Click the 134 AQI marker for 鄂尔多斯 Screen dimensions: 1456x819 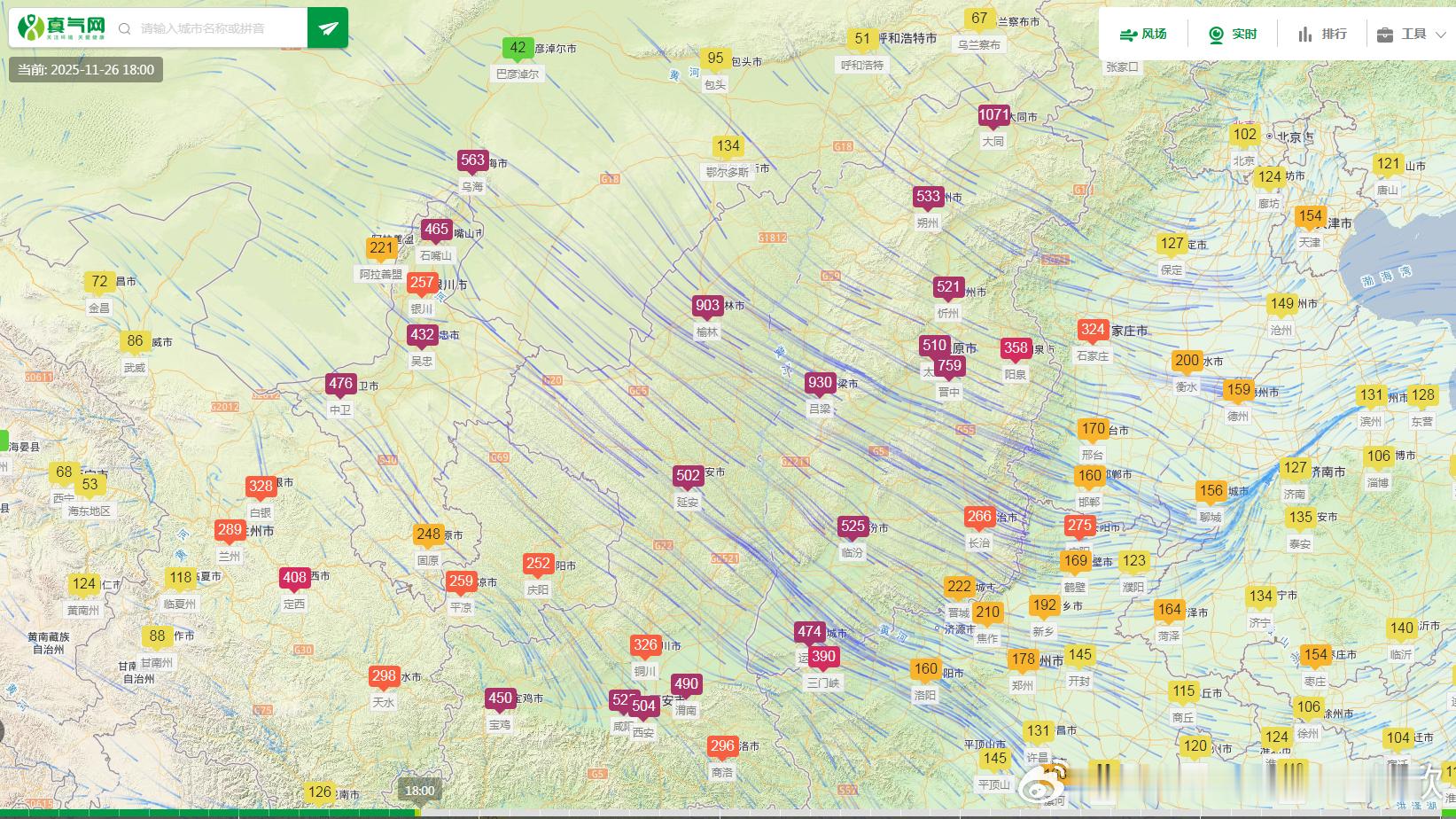pos(728,147)
